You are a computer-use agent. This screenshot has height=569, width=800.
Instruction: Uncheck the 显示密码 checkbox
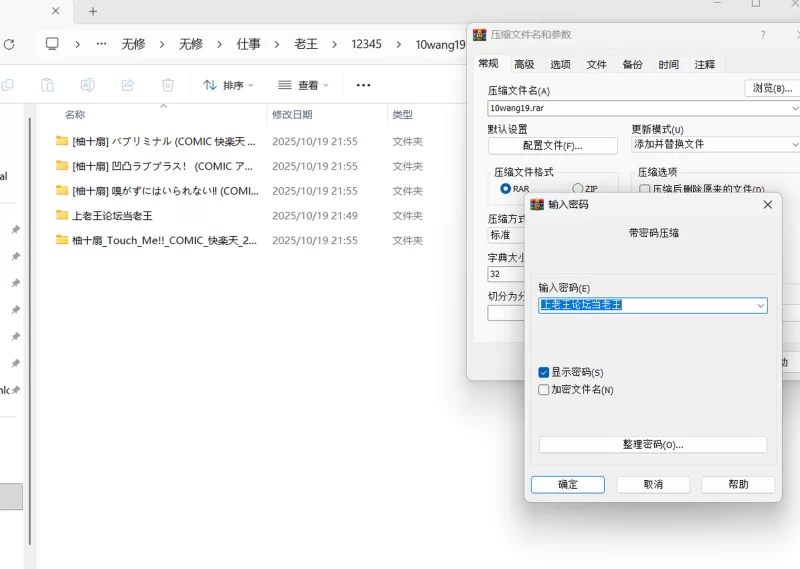(x=544, y=372)
